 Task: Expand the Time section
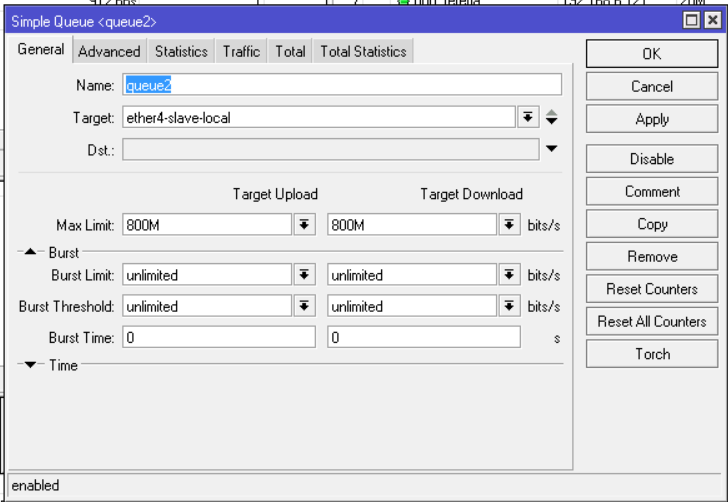click(30, 365)
